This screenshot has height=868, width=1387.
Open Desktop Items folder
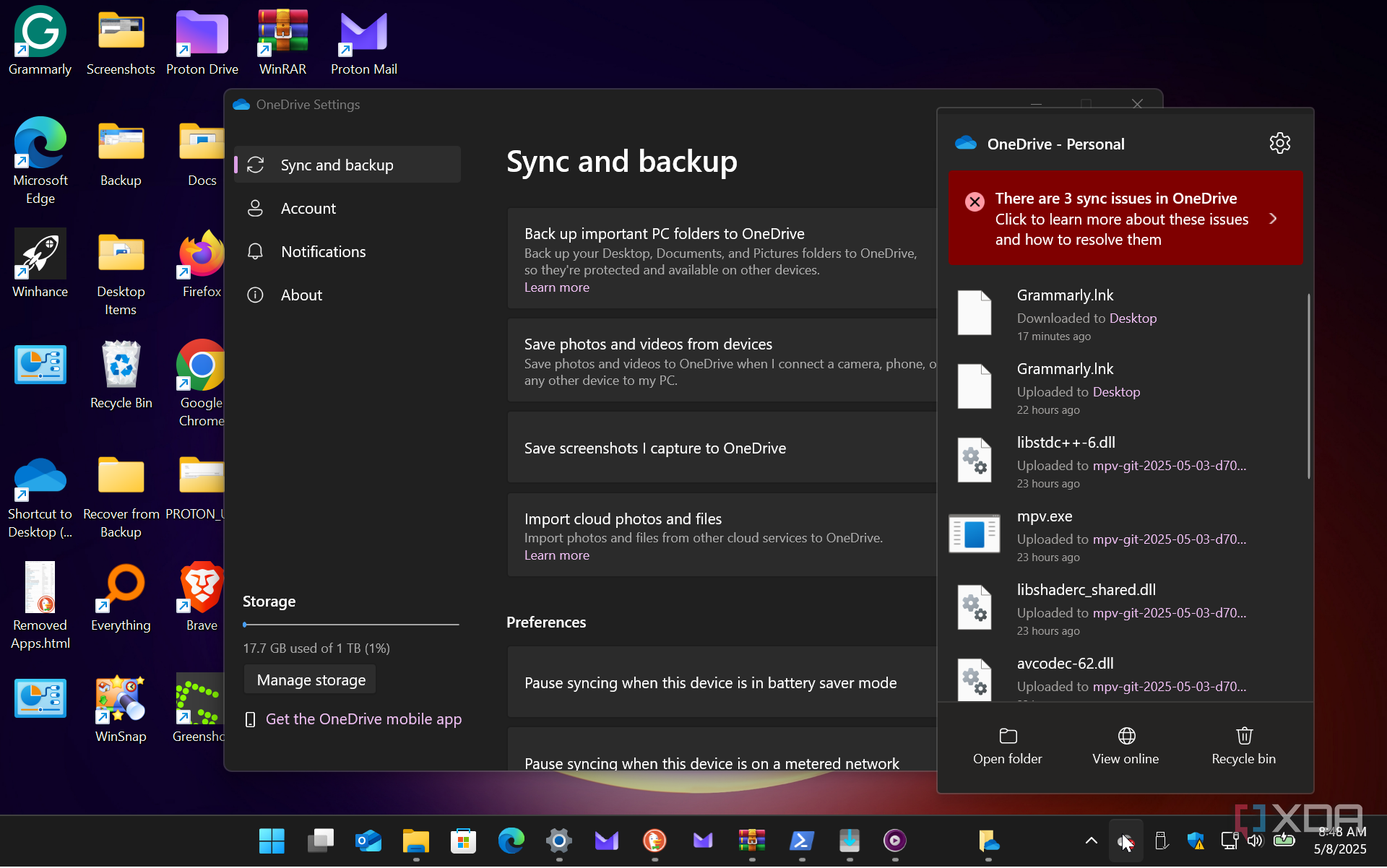tap(121, 273)
